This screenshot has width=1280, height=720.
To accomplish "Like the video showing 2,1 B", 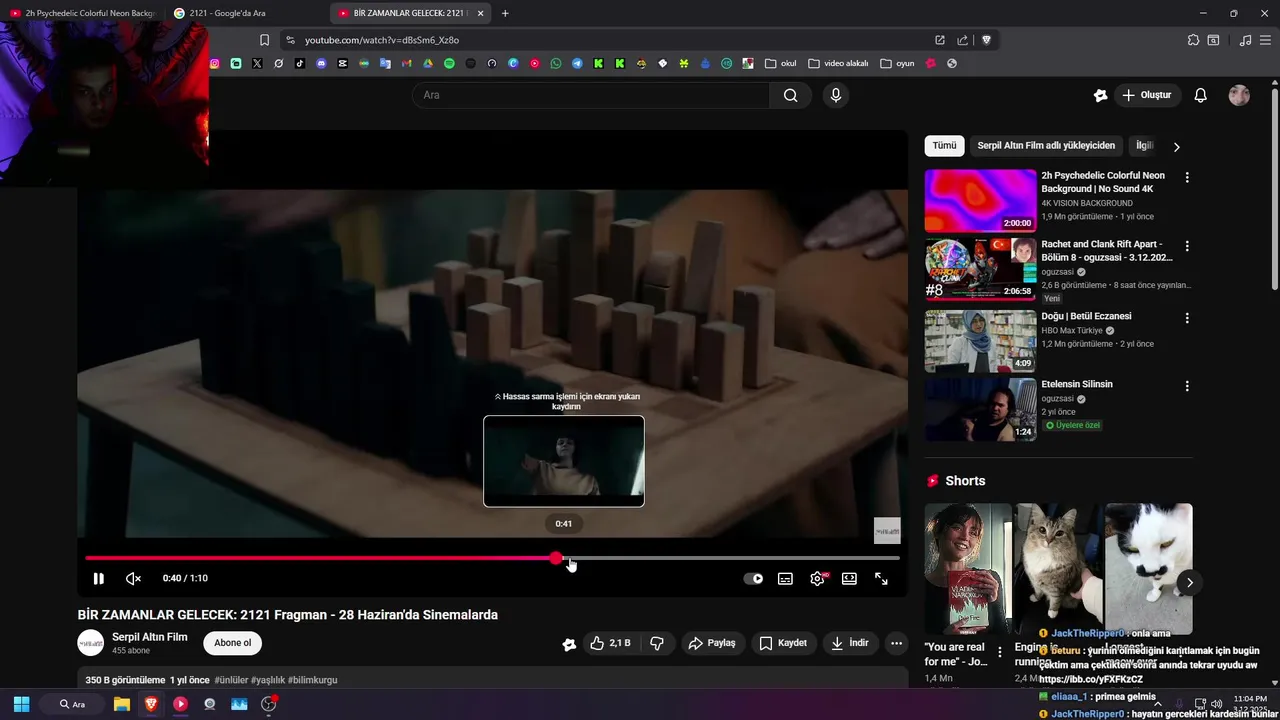I will point(611,643).
